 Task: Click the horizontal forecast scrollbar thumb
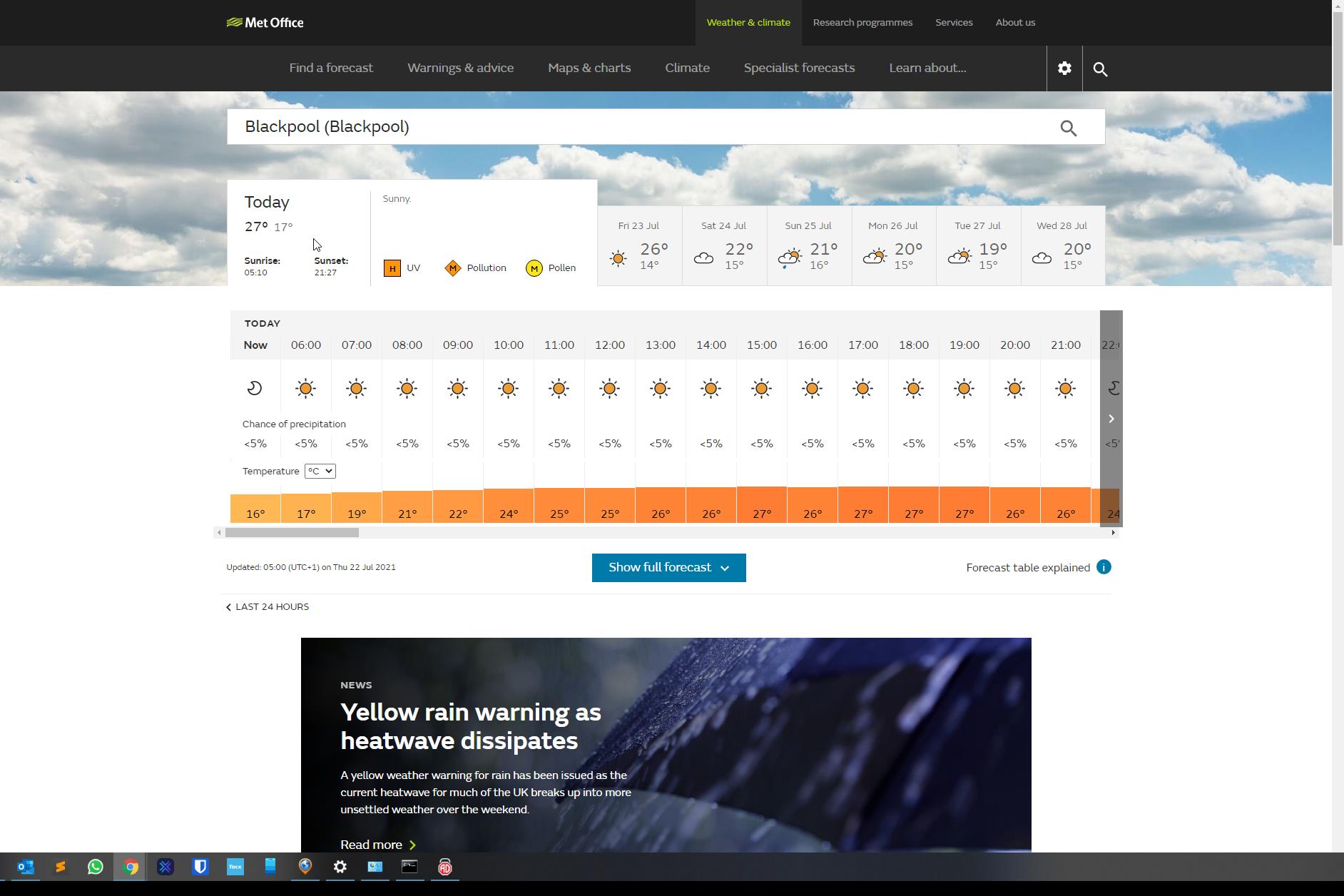point(292,533)
